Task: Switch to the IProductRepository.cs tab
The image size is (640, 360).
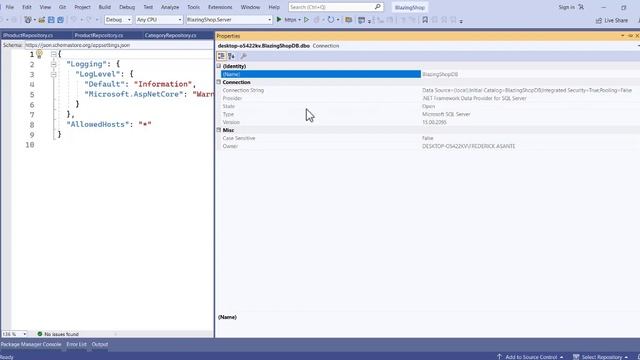Action: 28,36
